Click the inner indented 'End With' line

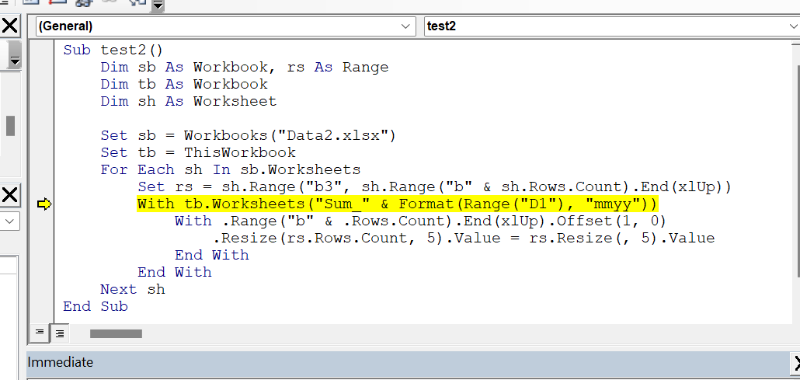click(212, 255)
